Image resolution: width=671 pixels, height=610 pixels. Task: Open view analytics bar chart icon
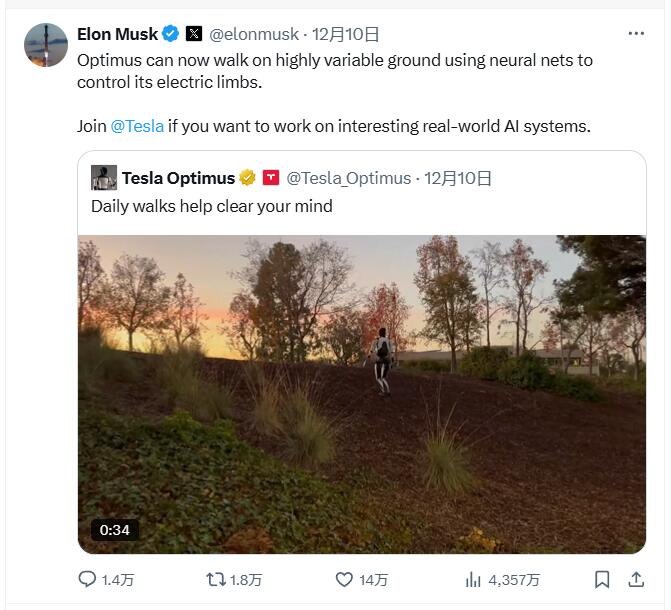pyautogui.click(x=474, y=579)
